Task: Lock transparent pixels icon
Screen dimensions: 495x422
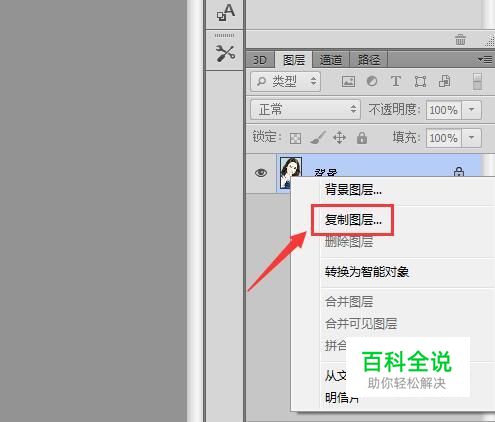Action: (x=295, y=138)
